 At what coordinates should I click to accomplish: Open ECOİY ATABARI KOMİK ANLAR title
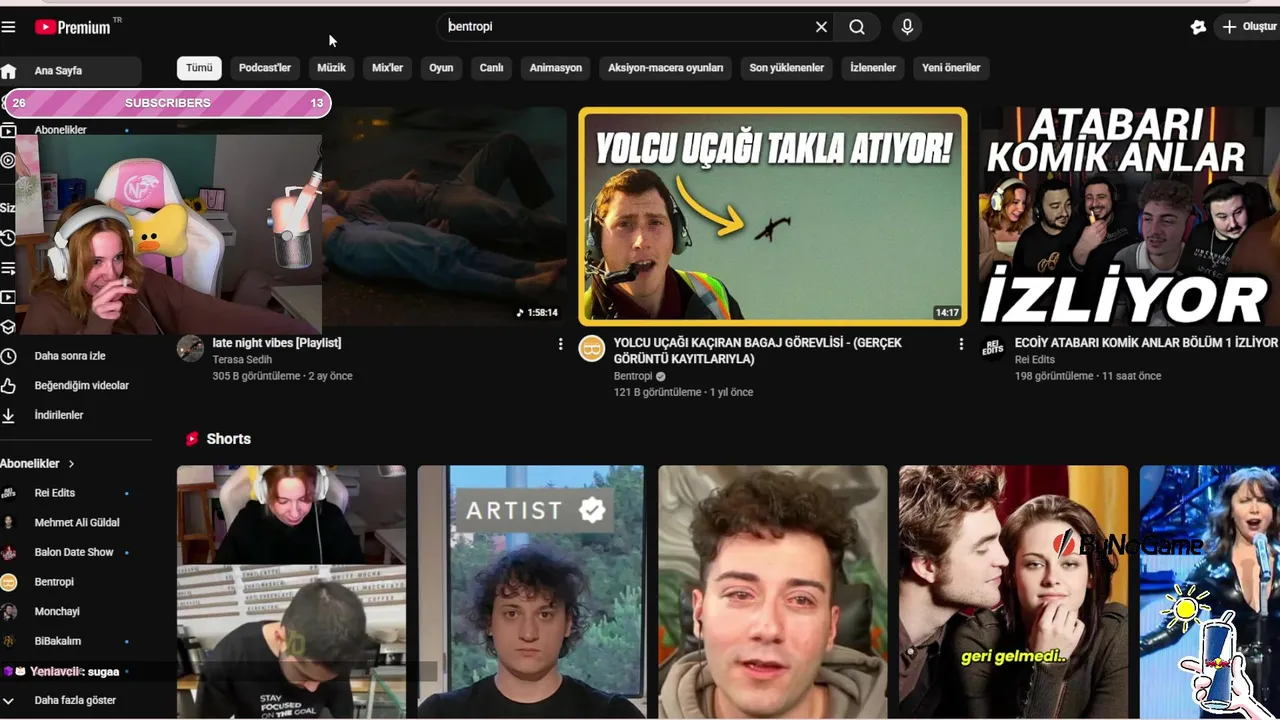pos(1146,343)
